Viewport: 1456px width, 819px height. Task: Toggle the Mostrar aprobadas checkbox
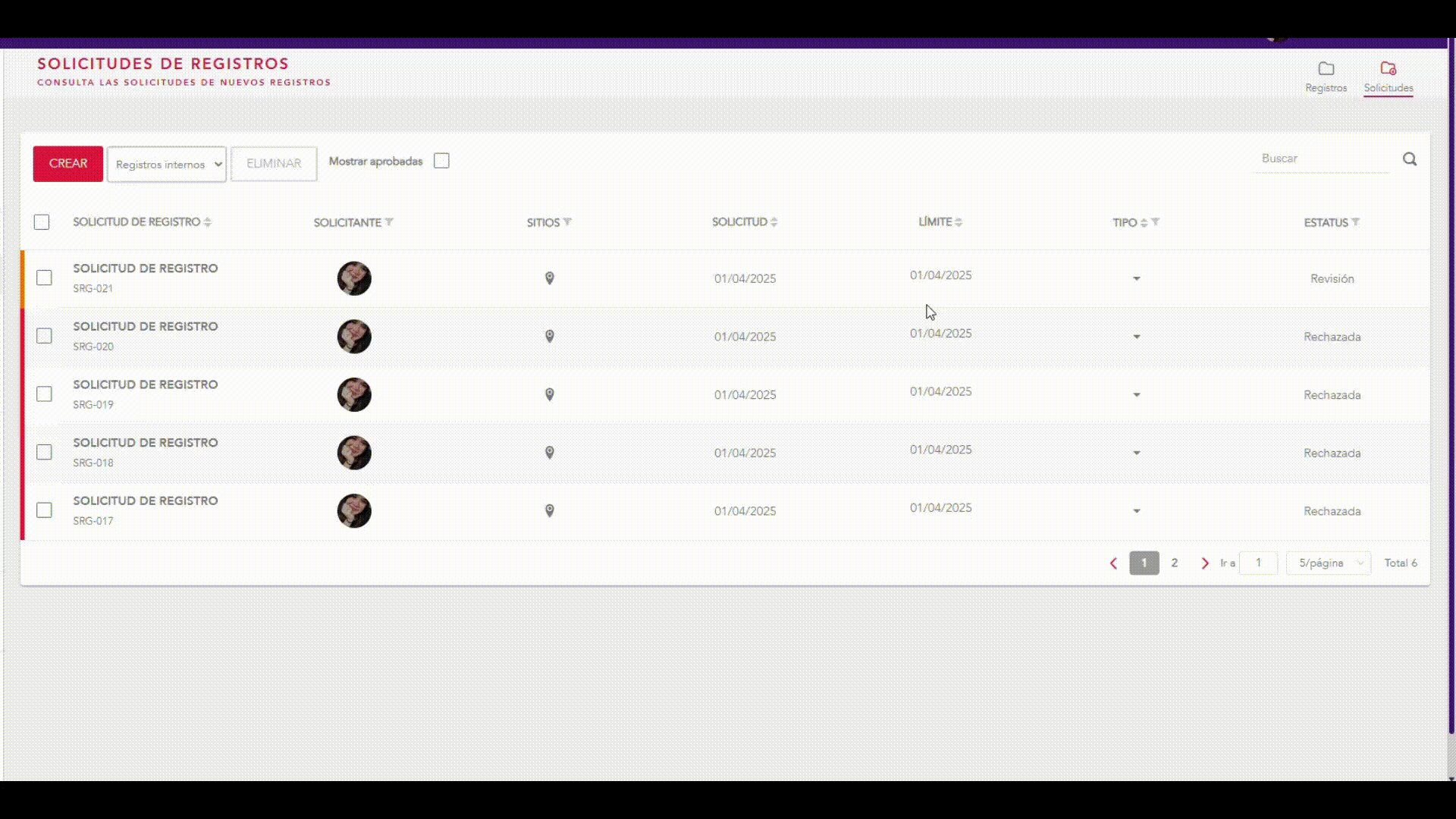pyautogui.click(x=441, y=161)
